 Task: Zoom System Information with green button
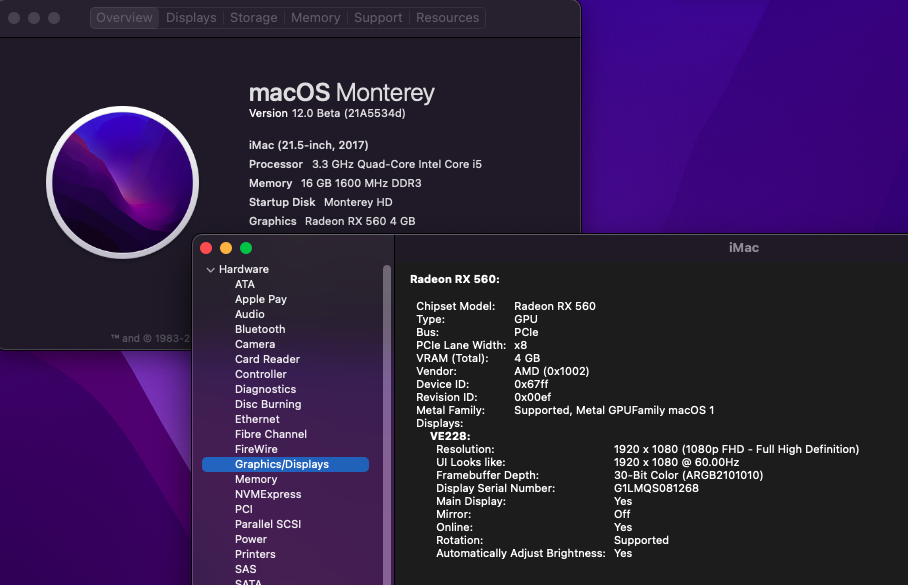(x=246, y=248)
